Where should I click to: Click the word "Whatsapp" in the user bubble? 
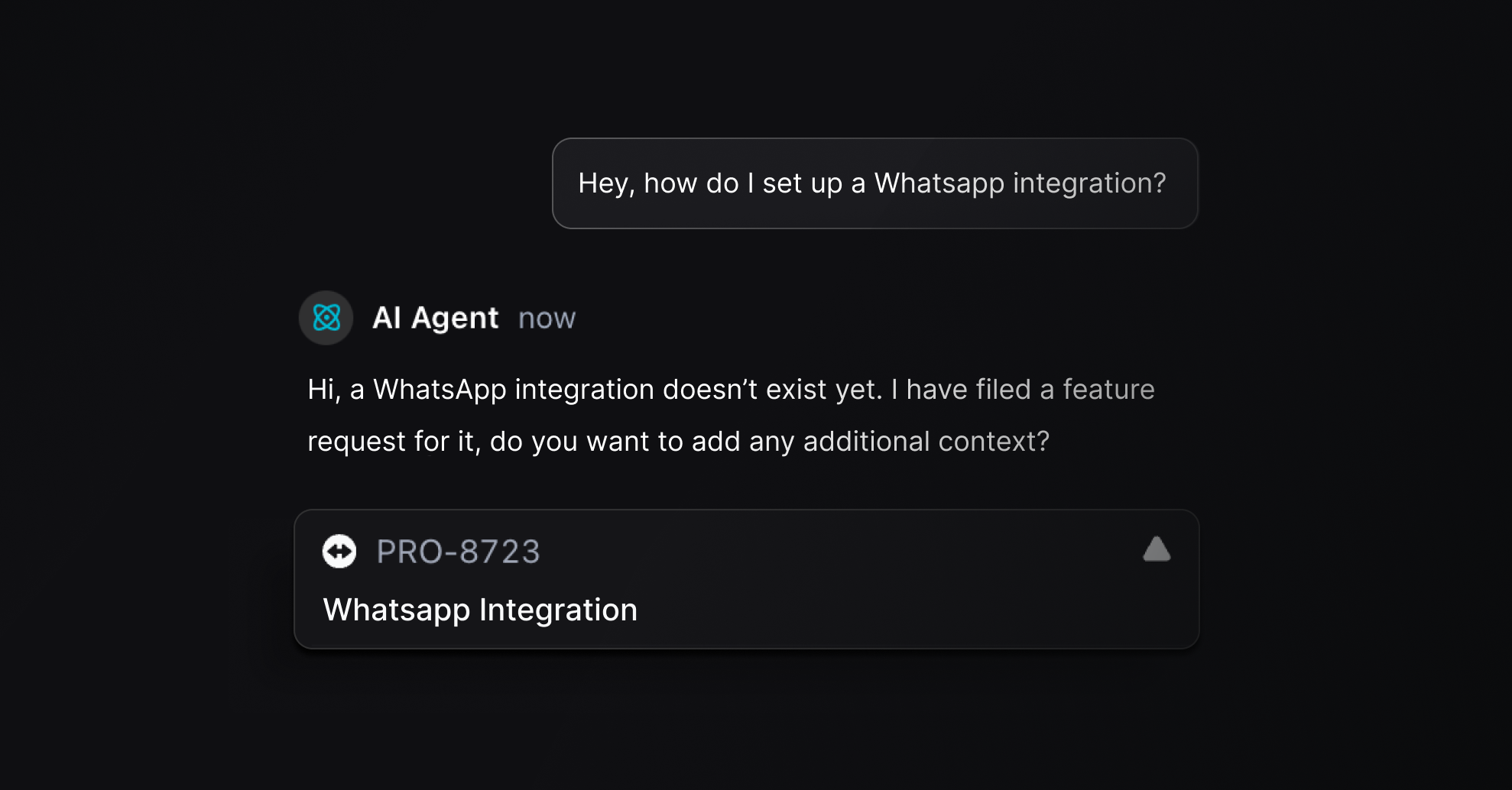939,183
